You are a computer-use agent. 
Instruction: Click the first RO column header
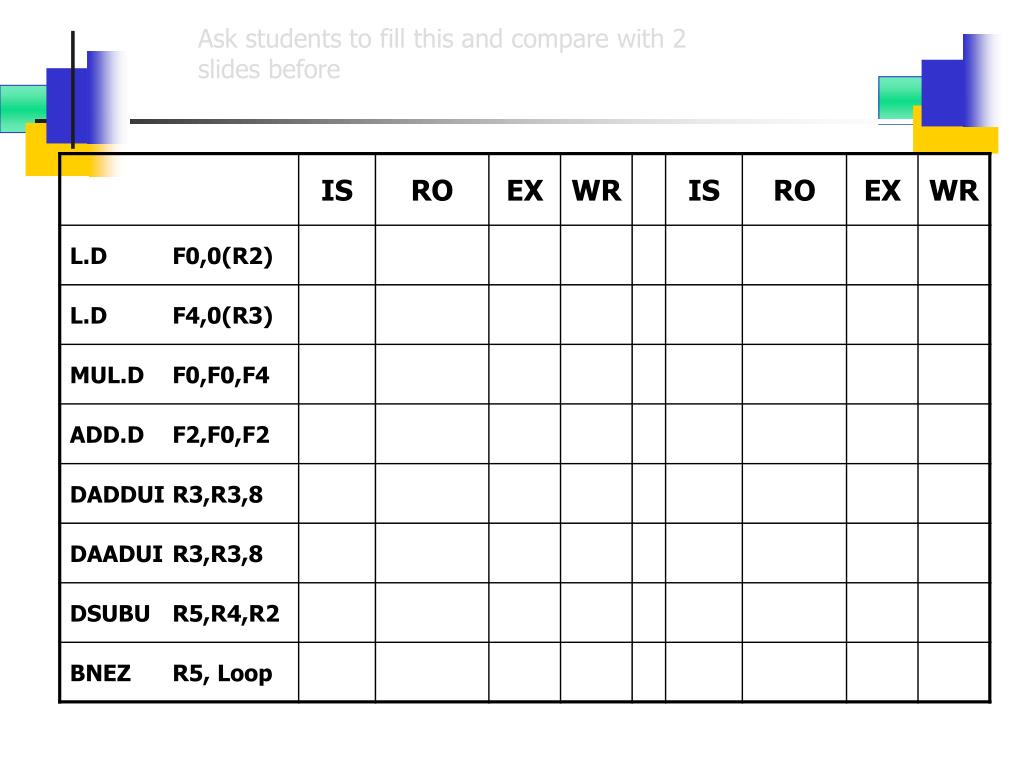[432, 190]
